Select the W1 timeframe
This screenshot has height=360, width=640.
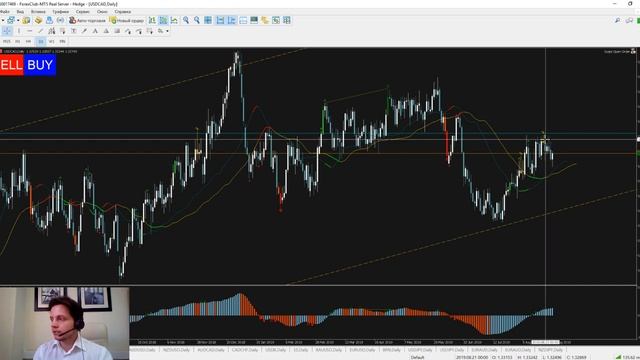(51, 41)
